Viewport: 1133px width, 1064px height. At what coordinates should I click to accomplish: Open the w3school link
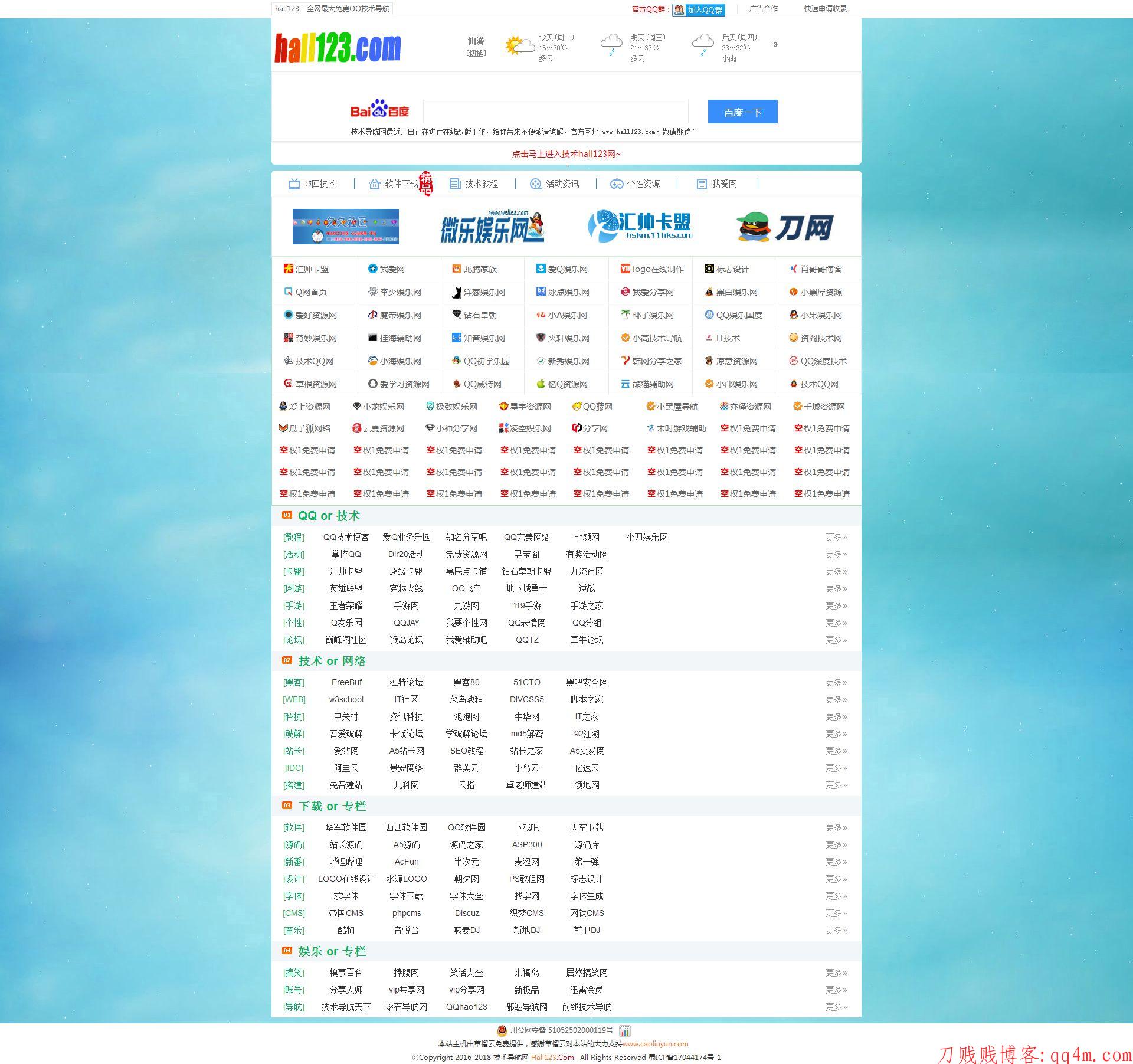pos(346,700)
